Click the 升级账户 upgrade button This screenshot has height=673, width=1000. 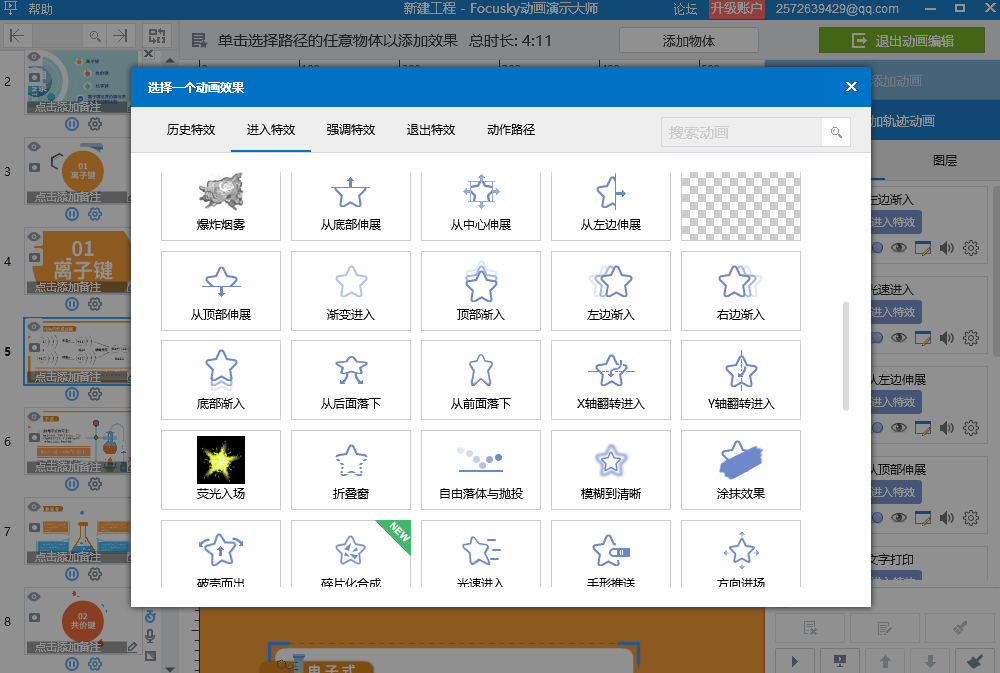coord(737,9)
